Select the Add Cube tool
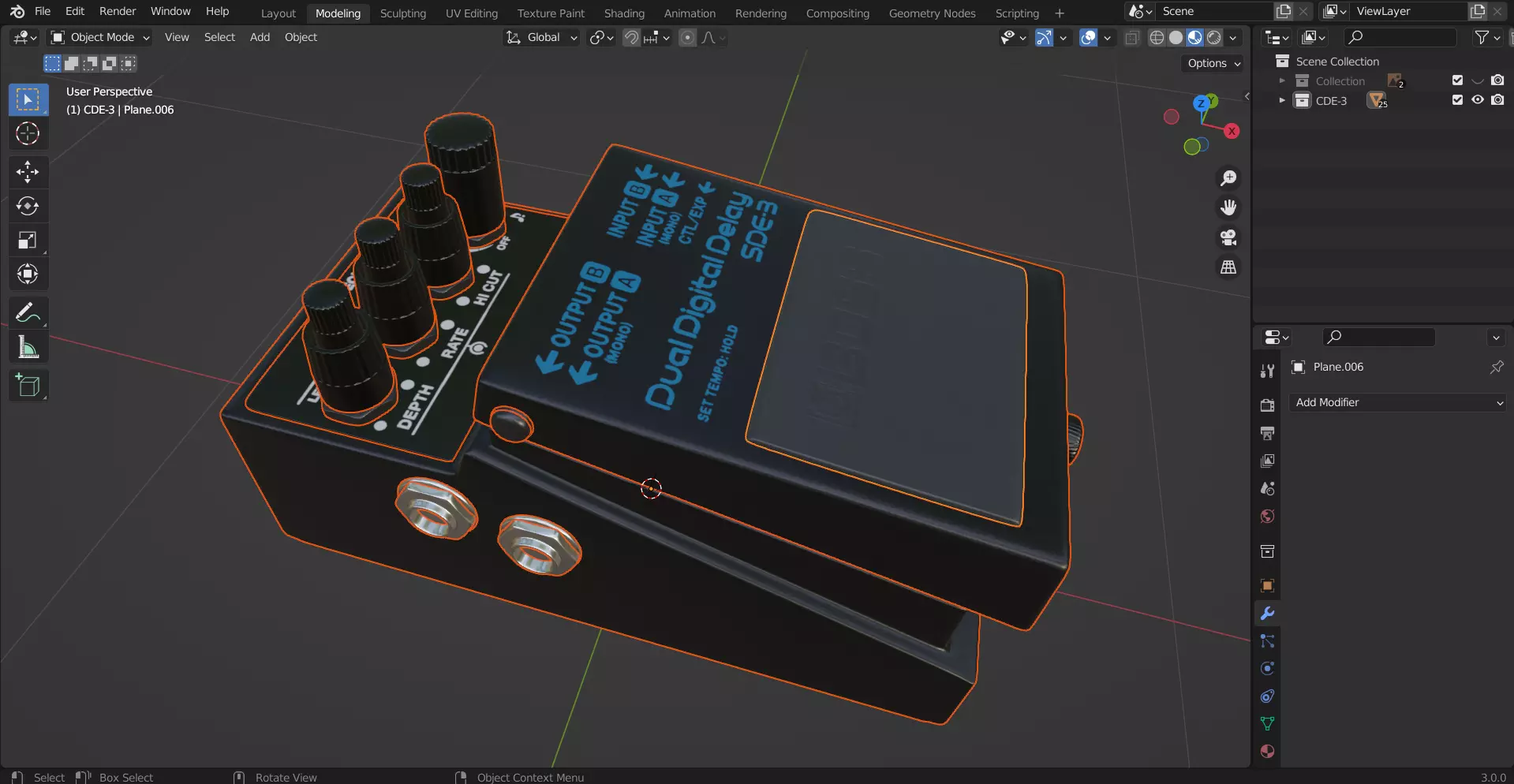1514x784 pixels. (x=28, y=385)
